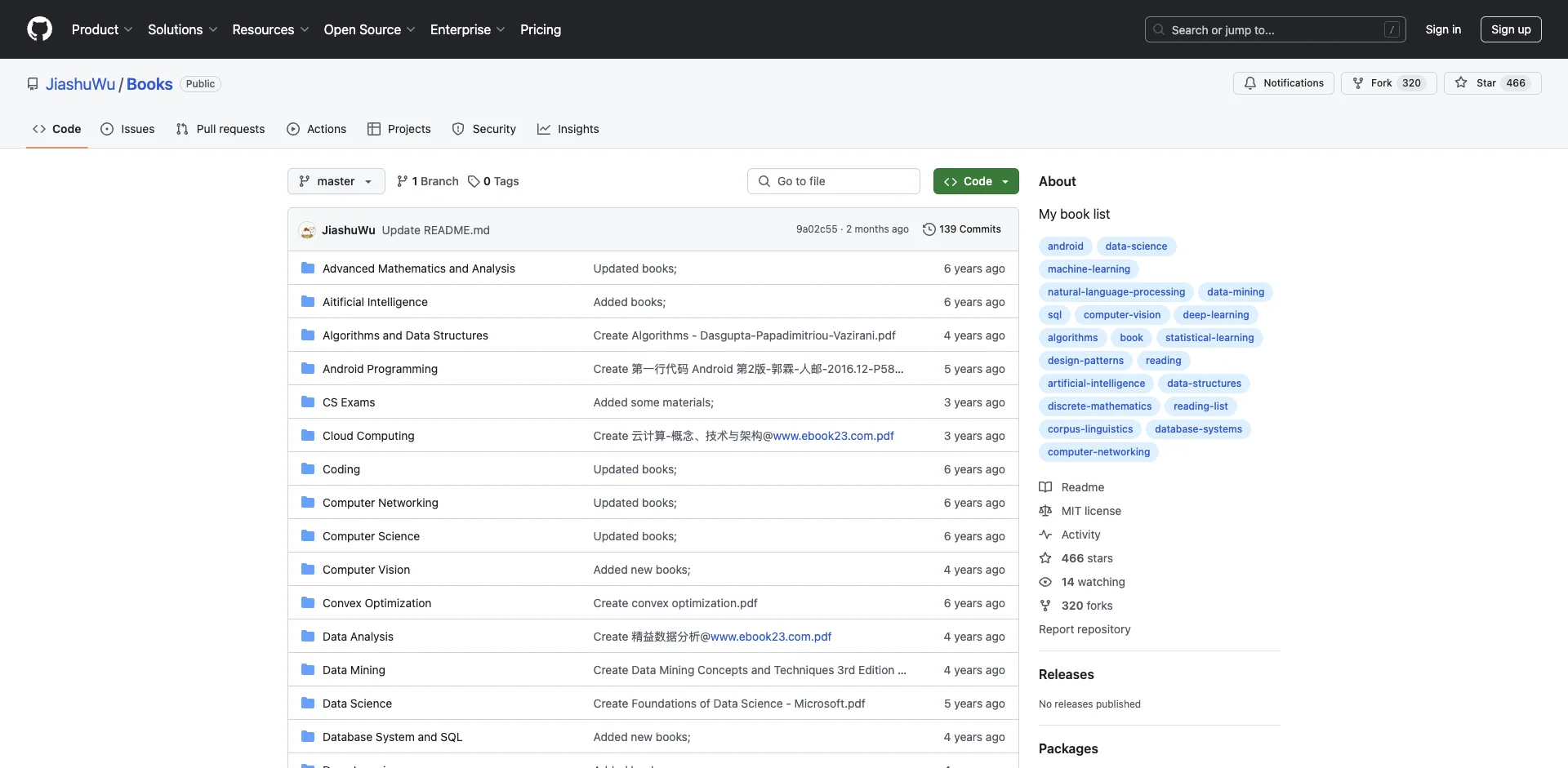Open the Algorithms and Data Structures folder

click(405, 335)
